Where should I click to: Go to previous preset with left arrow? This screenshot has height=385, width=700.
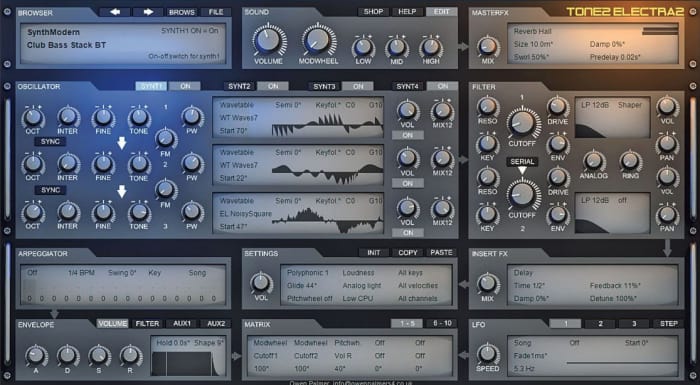115,12
